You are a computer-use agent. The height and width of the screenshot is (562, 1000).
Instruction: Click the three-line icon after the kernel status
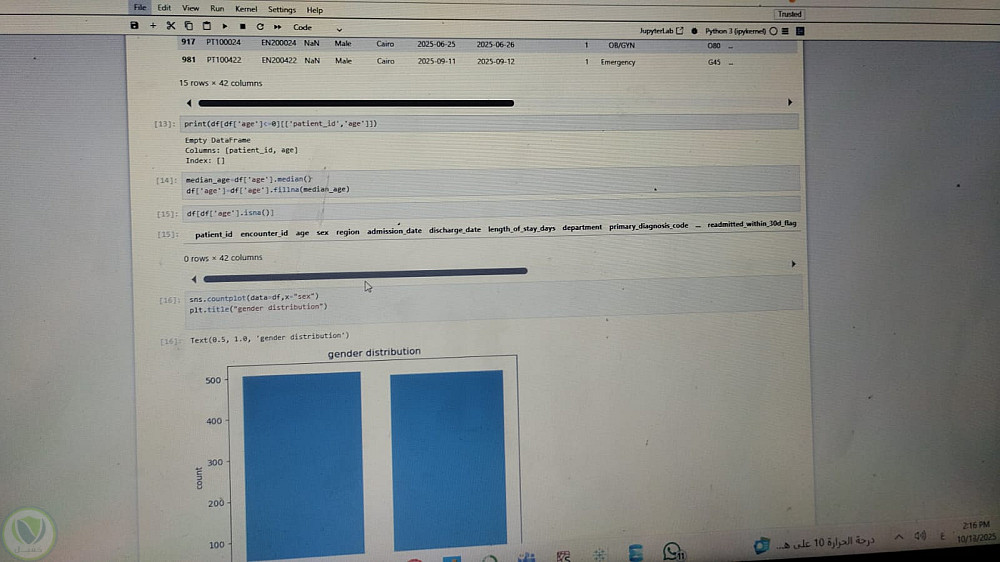pos(785,31)
